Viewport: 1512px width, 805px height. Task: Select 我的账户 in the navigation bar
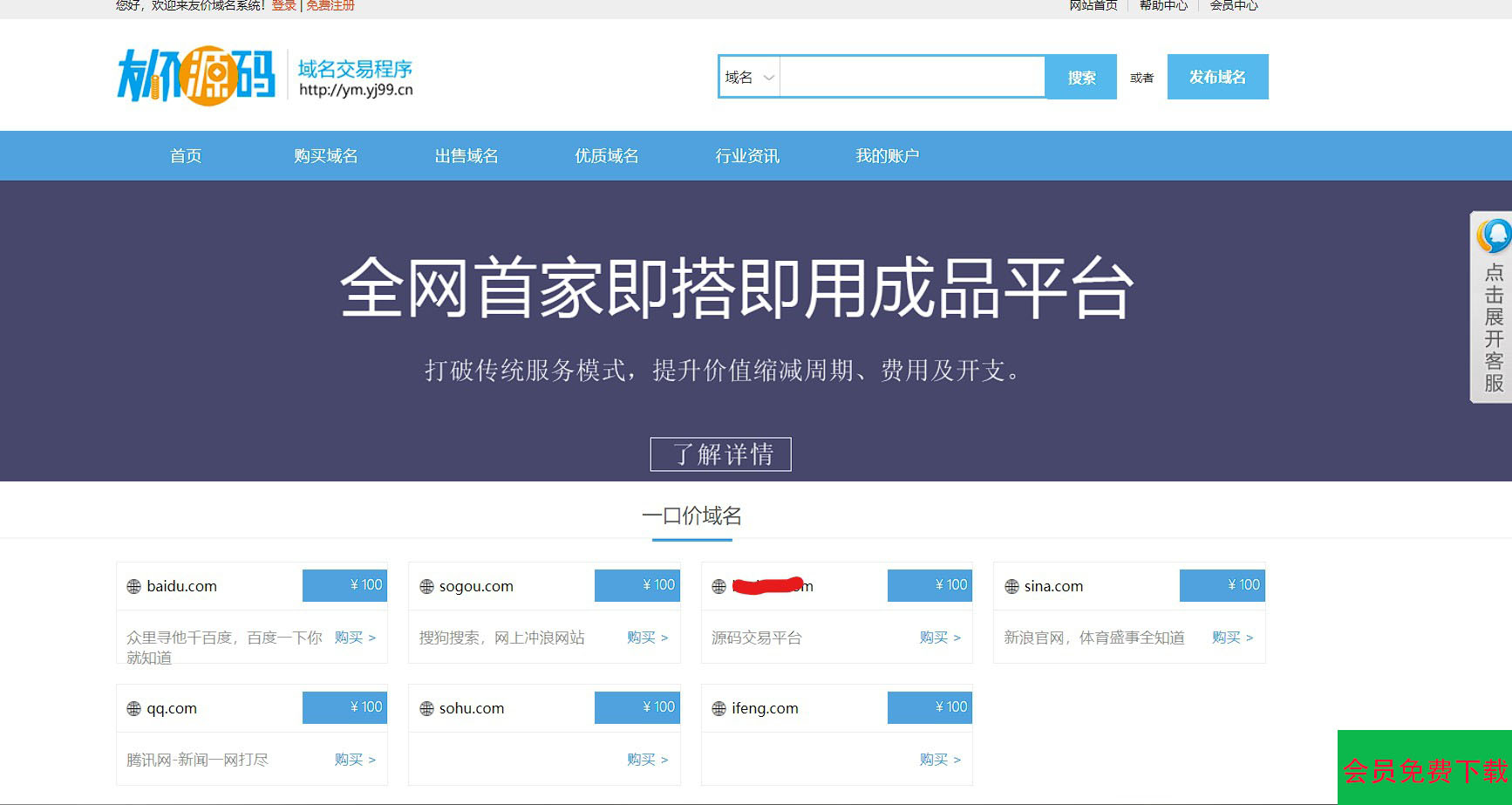[887, 156]
